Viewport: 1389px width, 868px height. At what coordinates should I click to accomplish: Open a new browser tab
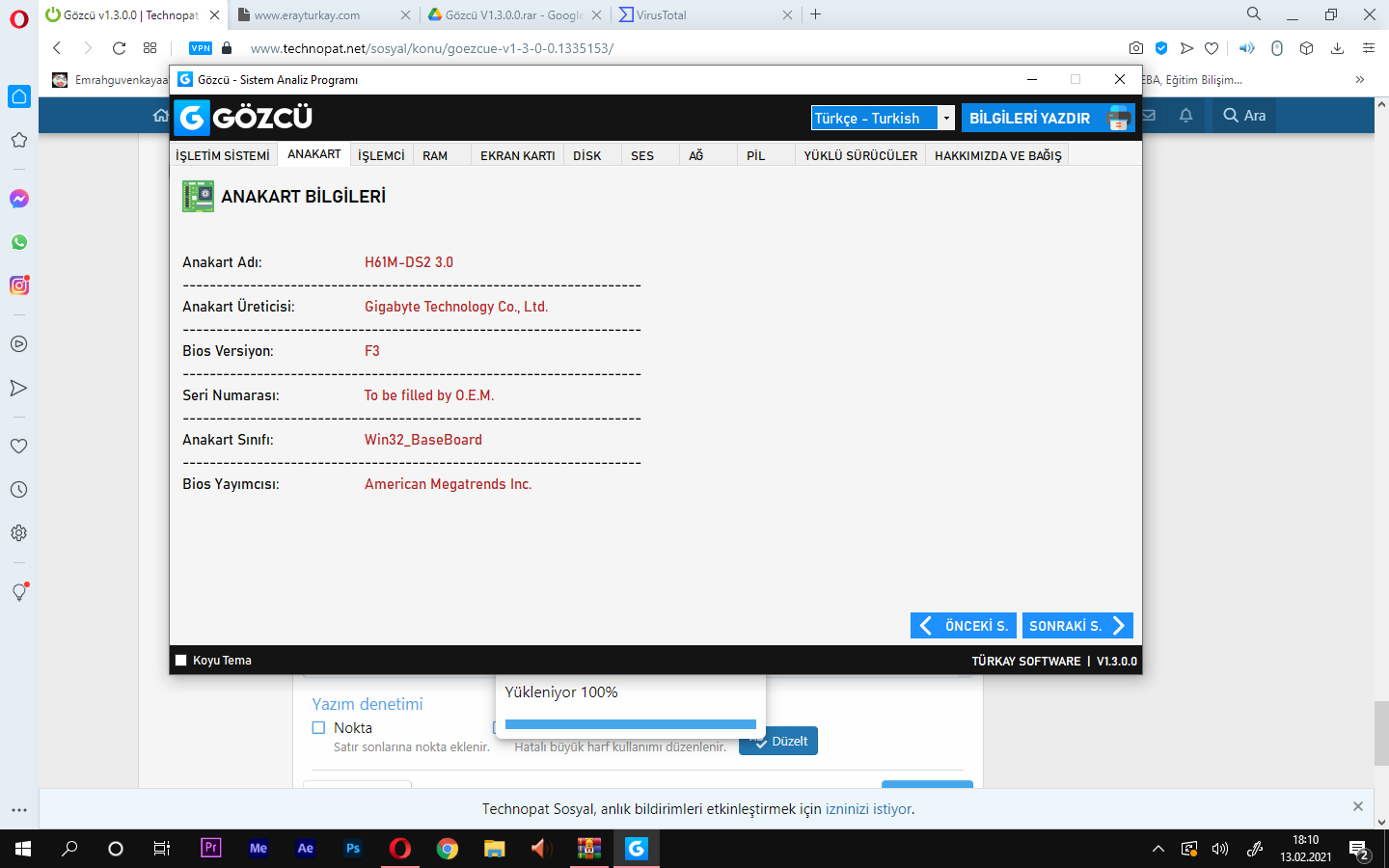tap(816, 14)
